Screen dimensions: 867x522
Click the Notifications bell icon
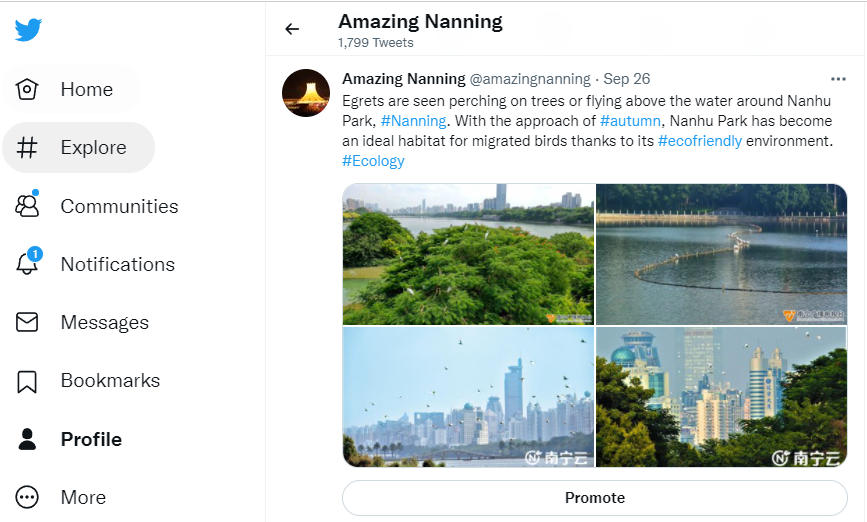(27, 264)
